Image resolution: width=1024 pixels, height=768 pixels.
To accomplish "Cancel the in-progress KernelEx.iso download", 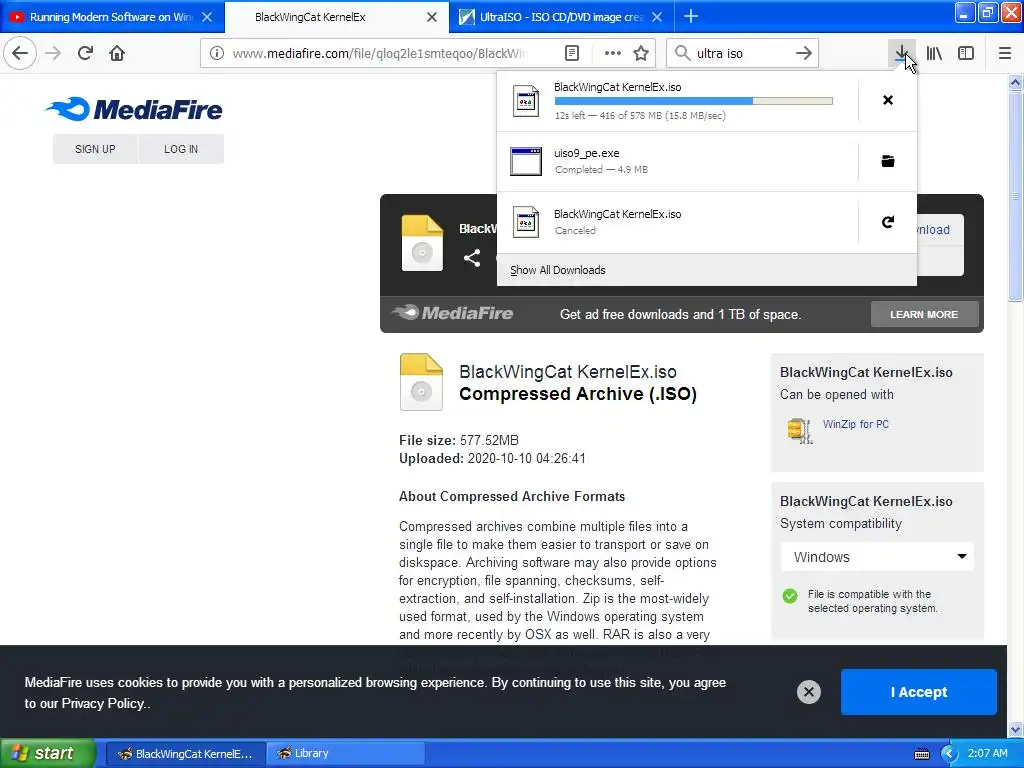I will 888,100.
